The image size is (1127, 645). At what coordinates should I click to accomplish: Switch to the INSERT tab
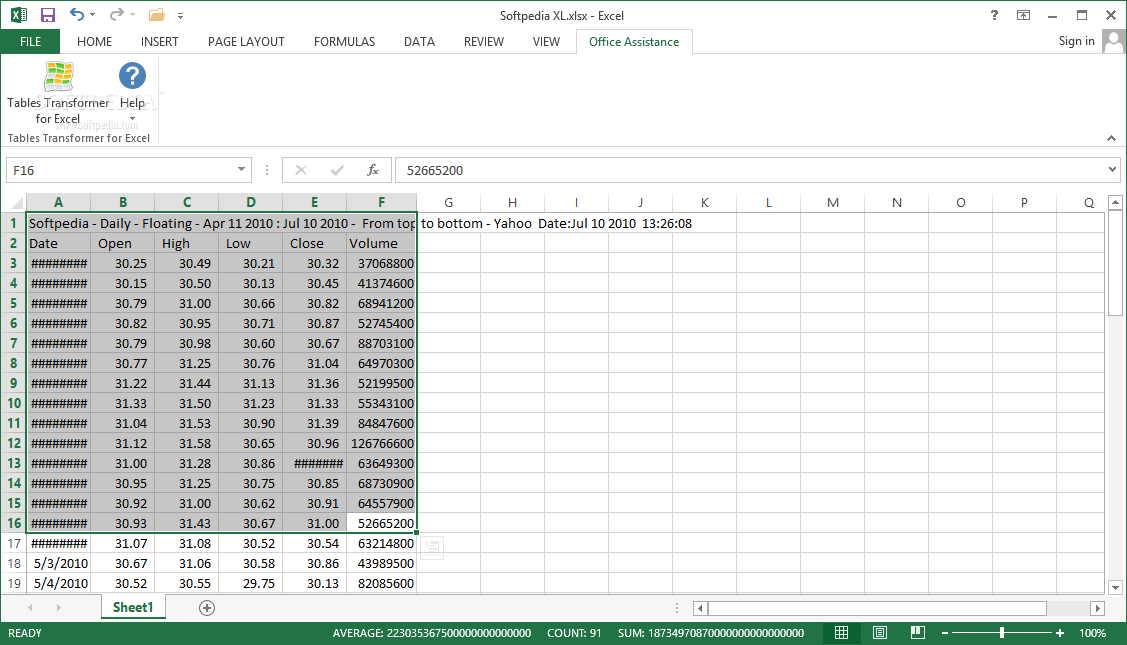tap(160, 42)
